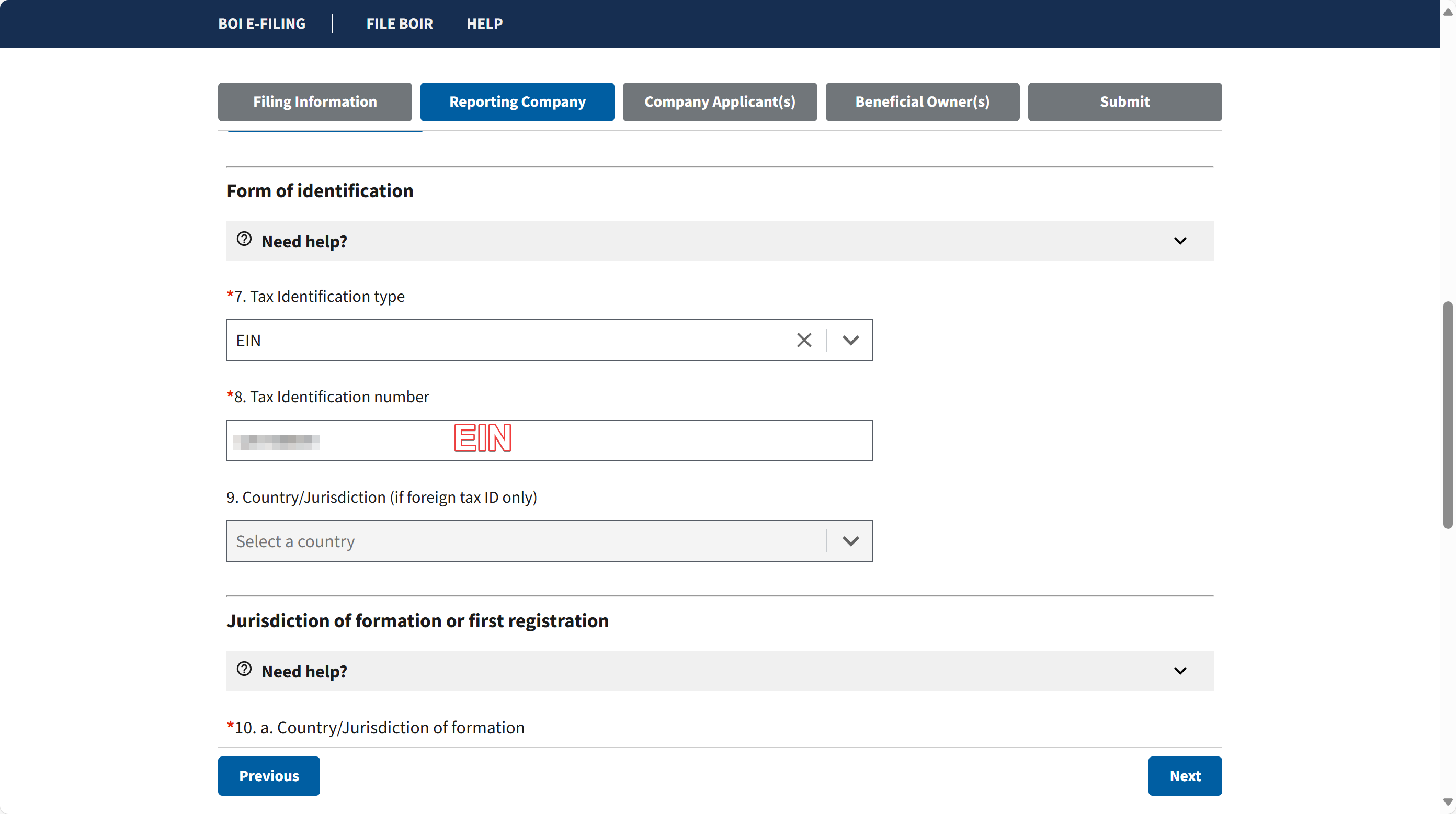Click the '7. Tax Identification type' label
Viewport: 1456px width, 814px height.
[x=316, y=296]
